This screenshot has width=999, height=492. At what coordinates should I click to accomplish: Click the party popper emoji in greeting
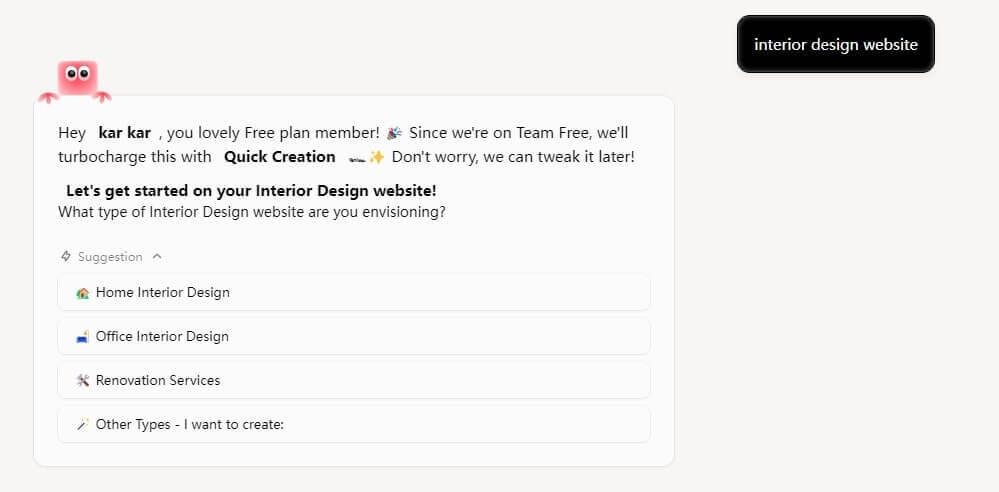(x=394, y=133)
